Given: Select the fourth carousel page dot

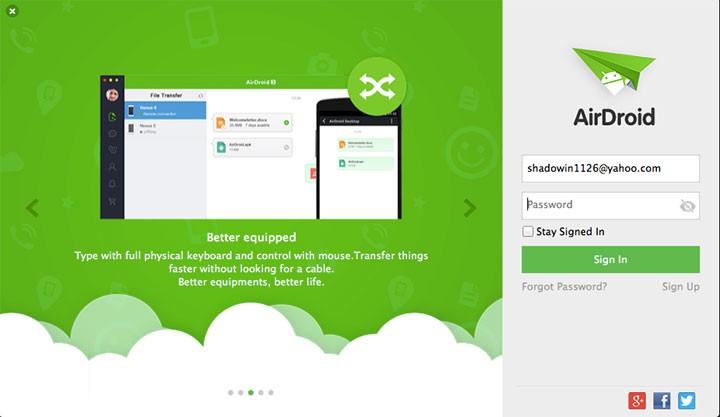Looking at the screenshot, I should coord(261,393).
